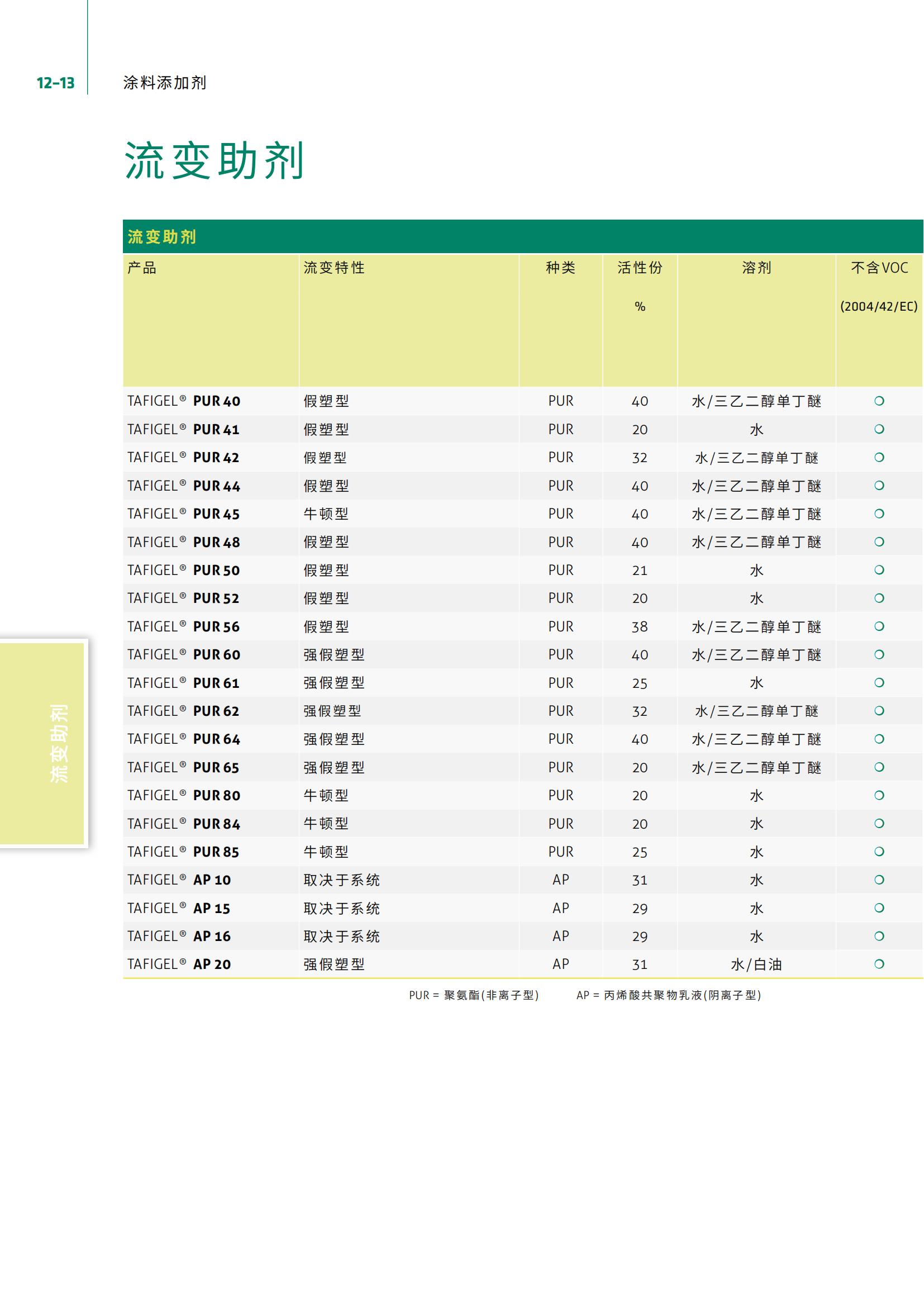Select product name TAFIGEL PUR 62
This screenshot has width=924, height=1307.
[x=183, y=711]
